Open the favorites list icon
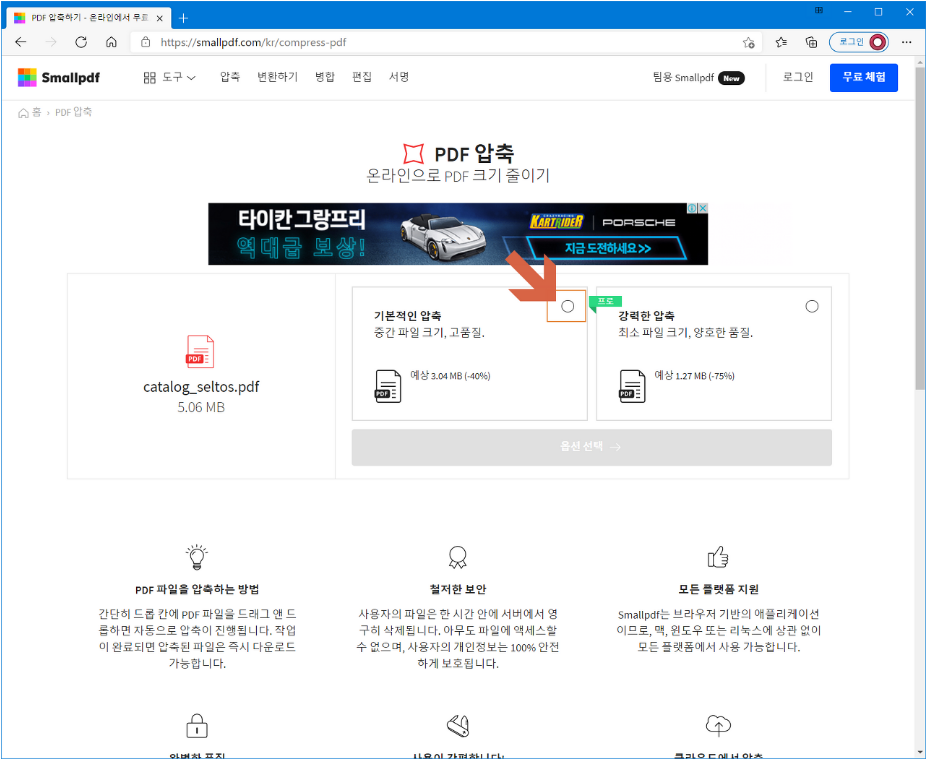This screenshot has width=926, height=759. (x=781, y=42)
